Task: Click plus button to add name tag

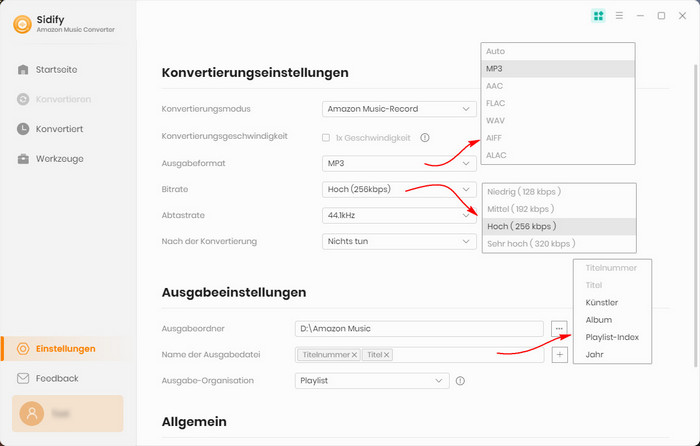Action: pos(560,355)
